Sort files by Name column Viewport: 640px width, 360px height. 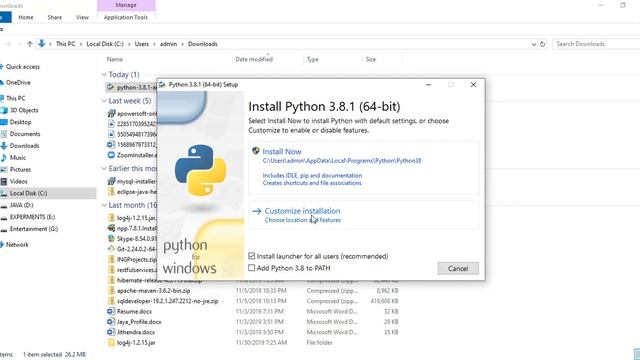115,60
